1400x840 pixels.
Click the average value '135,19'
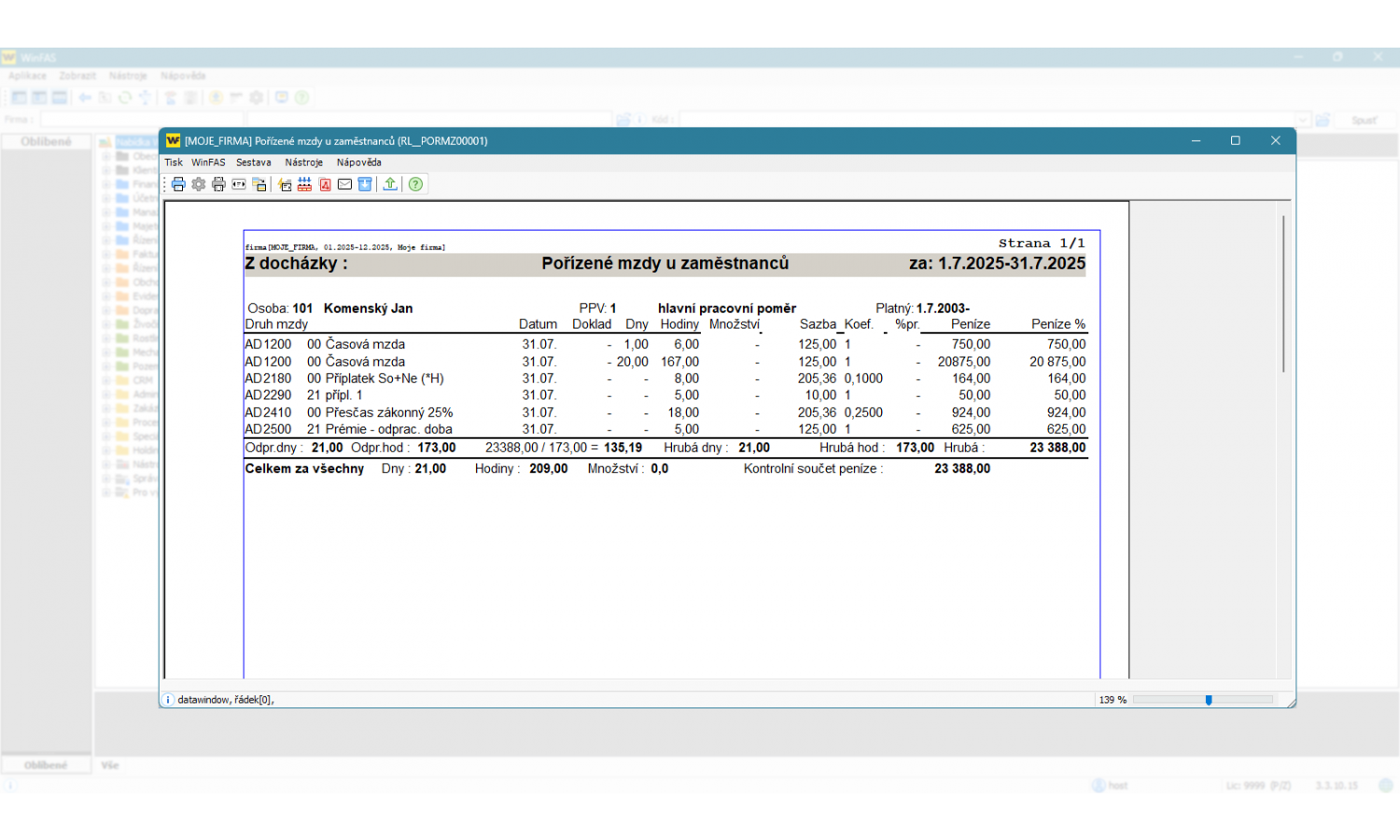(x=623, y=448)
